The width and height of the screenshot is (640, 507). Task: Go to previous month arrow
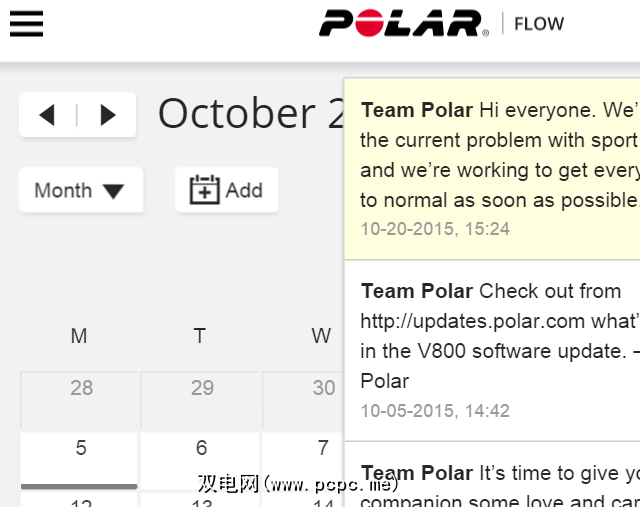(x=47, y=115)
